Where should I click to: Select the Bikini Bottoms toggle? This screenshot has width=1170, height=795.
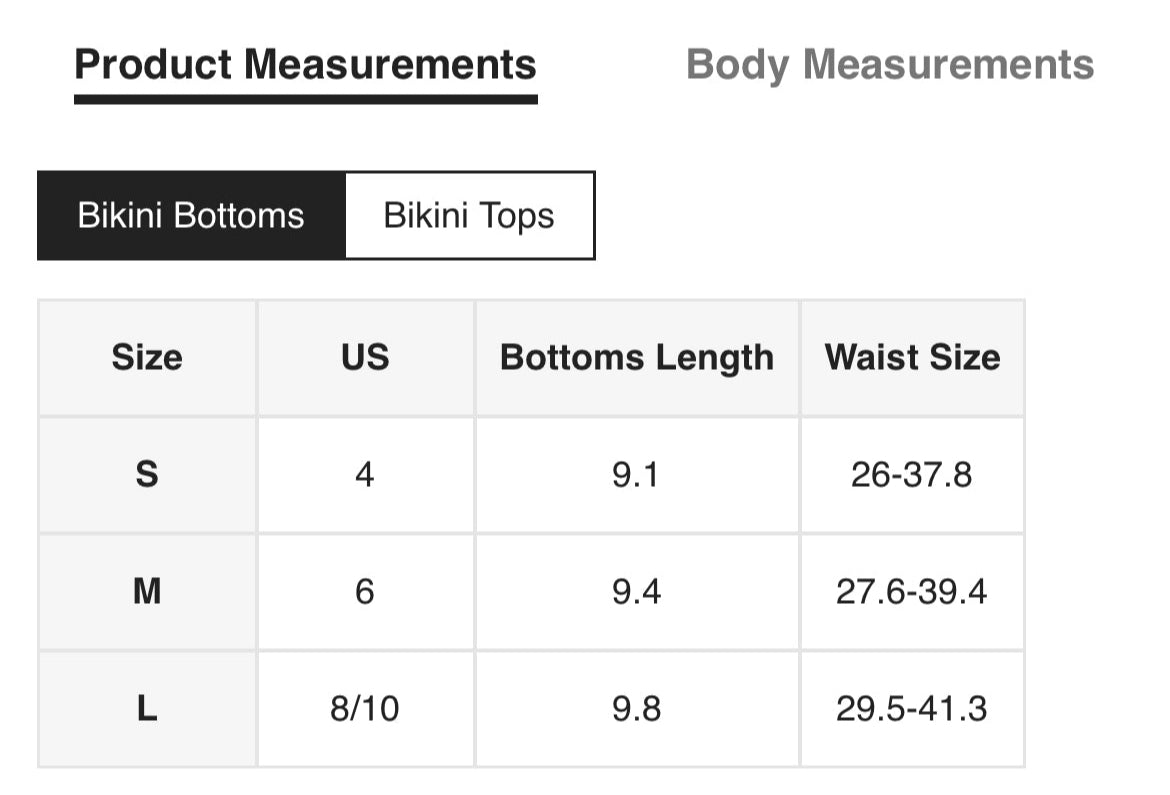191,216
